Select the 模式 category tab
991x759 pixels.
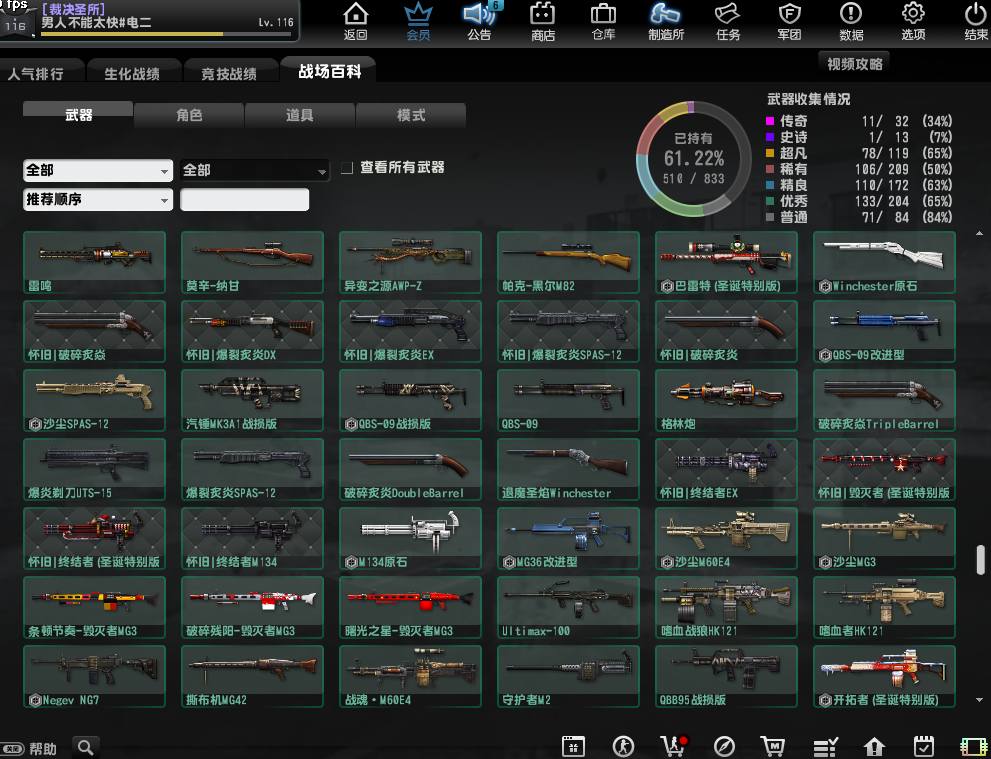coord(411,115)
